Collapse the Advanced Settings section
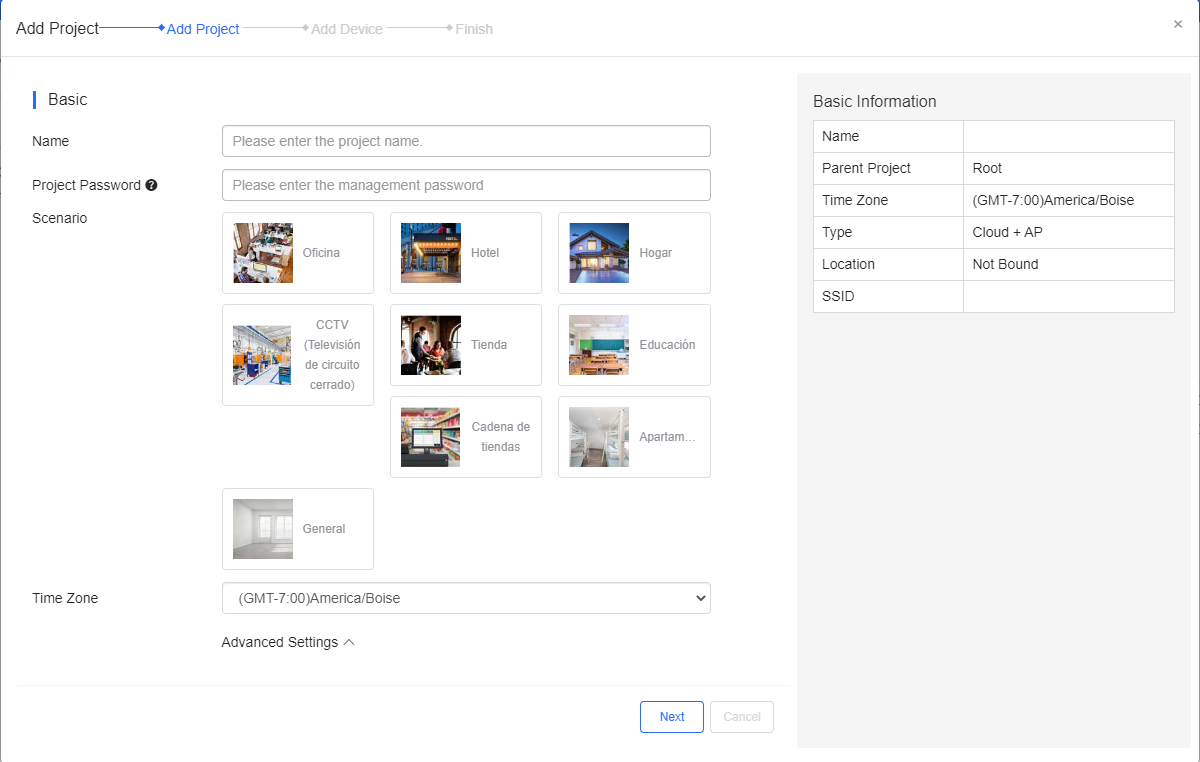 [x=288, y=642]
